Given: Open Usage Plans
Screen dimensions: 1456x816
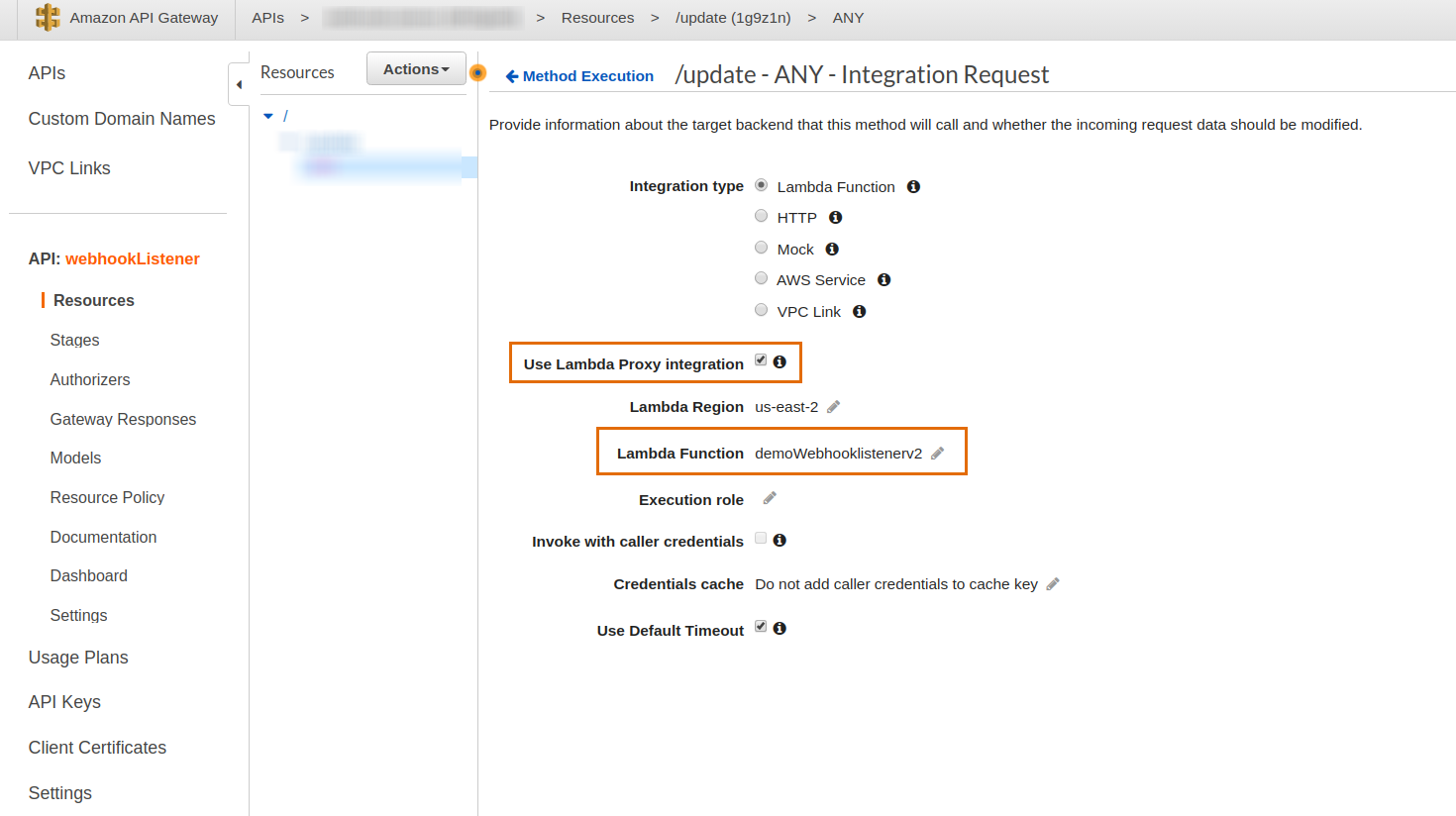Looking at the screenshot, I should [x=78, y=658].
